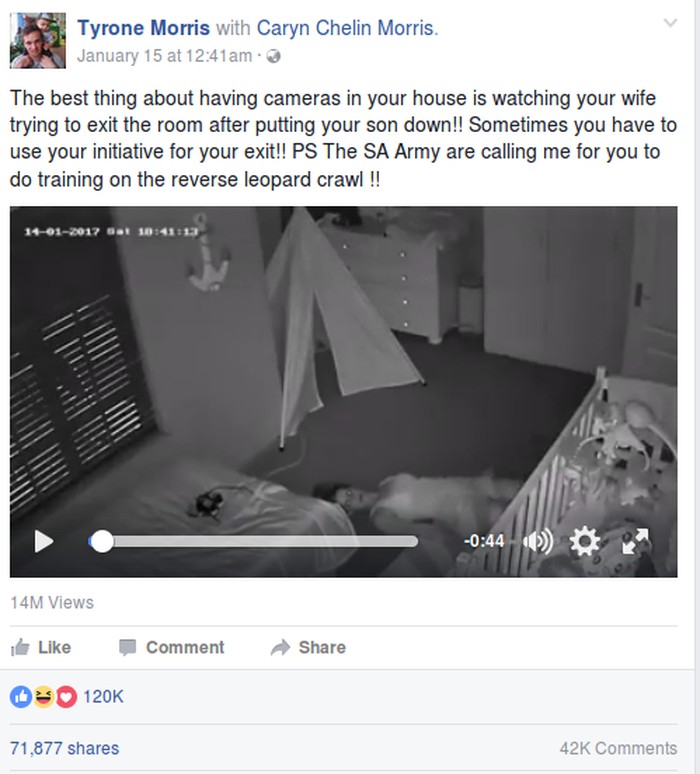Open the Comment box on post

[171, 647]
